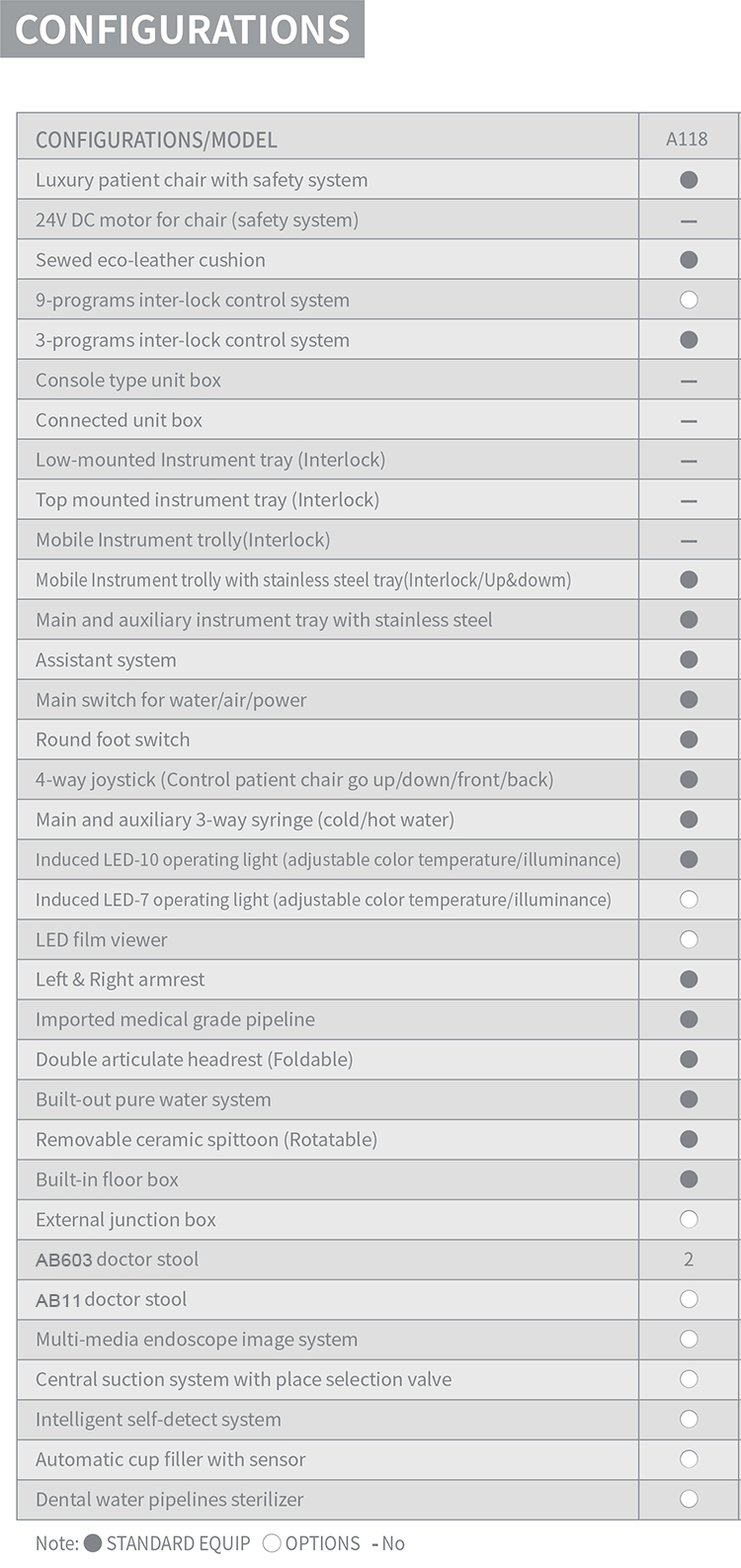
Task: Click the empty circle for Automatic cup filler
Action: click(689, 1459)
